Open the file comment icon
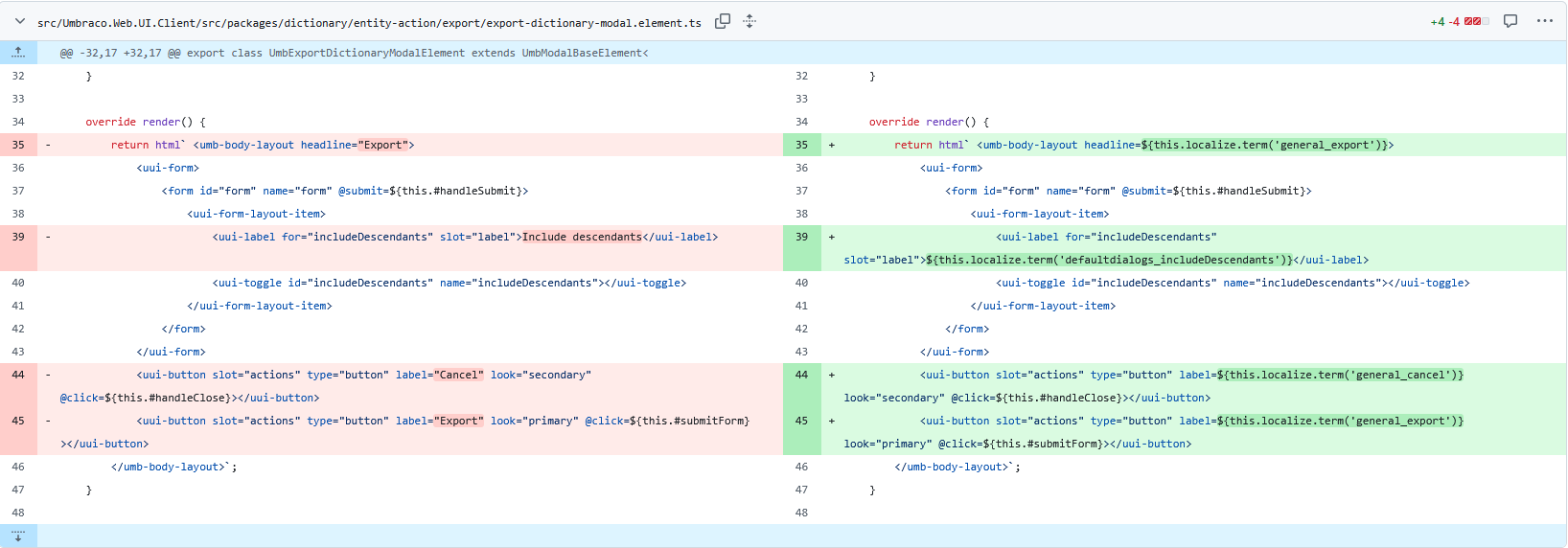The width and height of the screenshot is (1568, 548). pos(1510,21)
